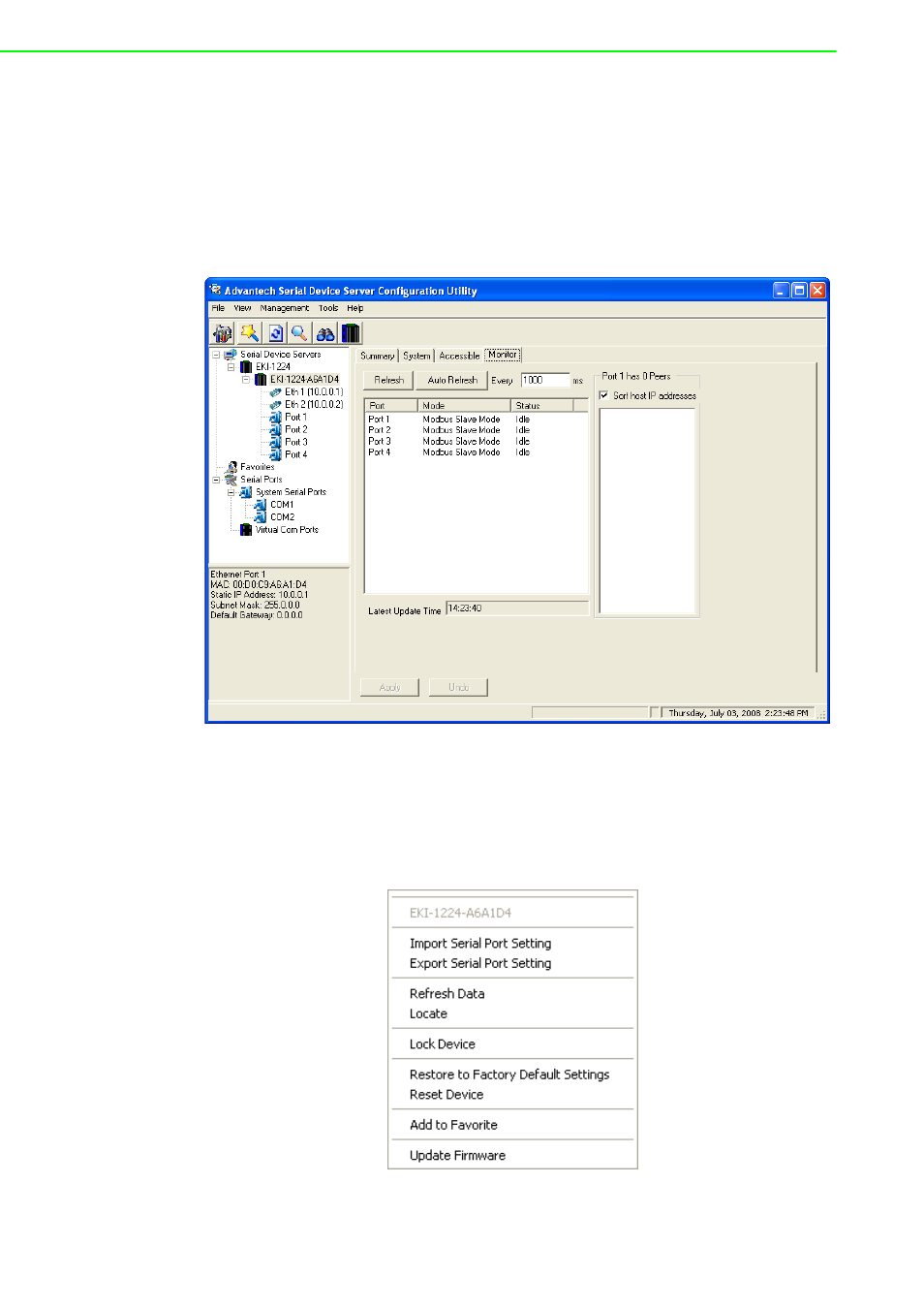Focus the refresh interval field showing 1000
Screen dimensions: 924x1308
546,381
